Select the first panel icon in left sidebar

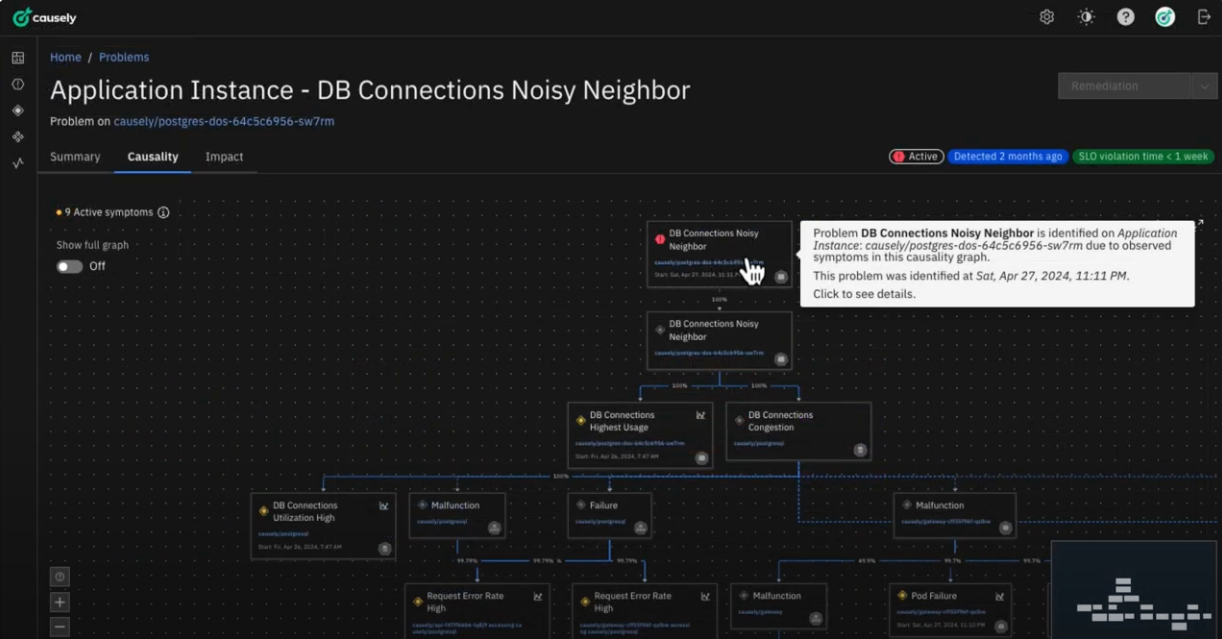[x=18, y=57]
